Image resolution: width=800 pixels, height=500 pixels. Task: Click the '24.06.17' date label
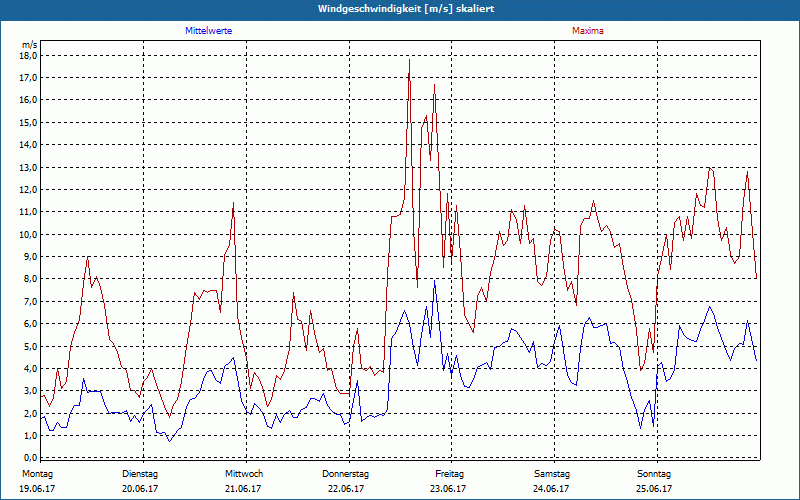(x=551, y=489)
